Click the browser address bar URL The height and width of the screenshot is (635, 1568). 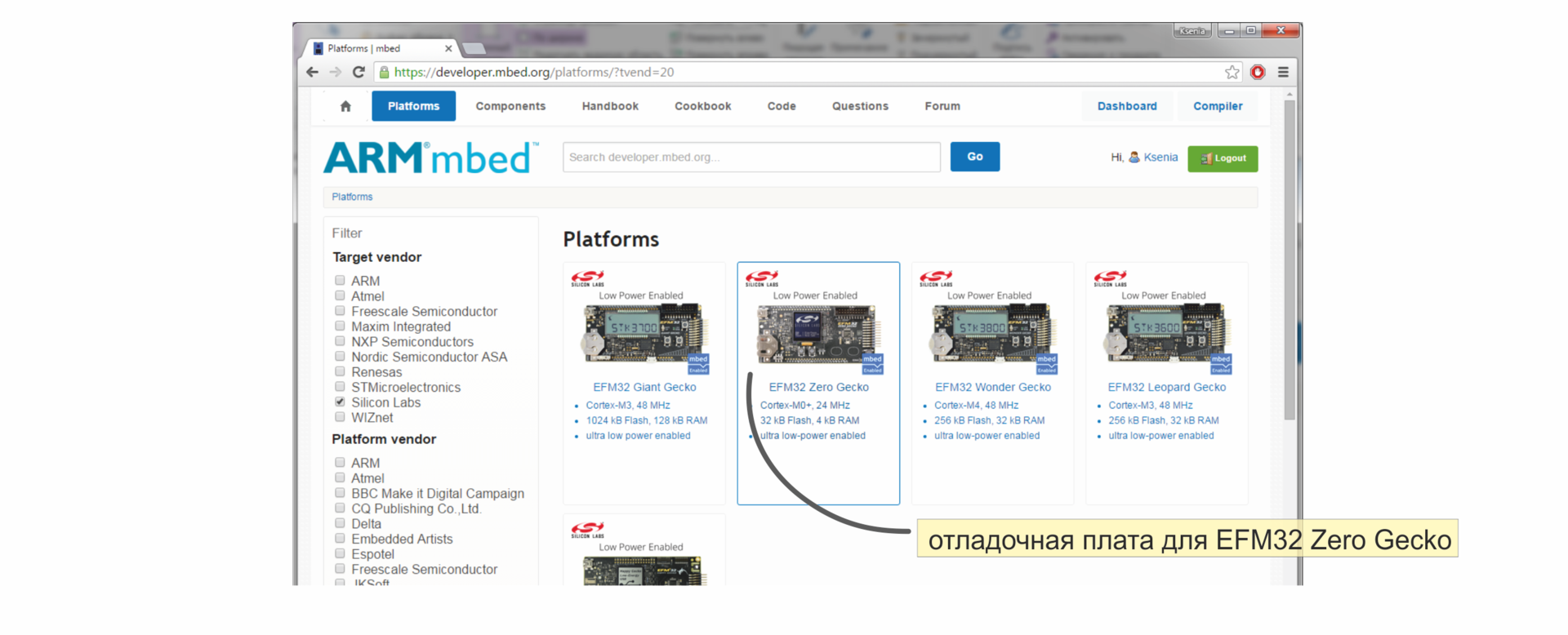[534, 72]
